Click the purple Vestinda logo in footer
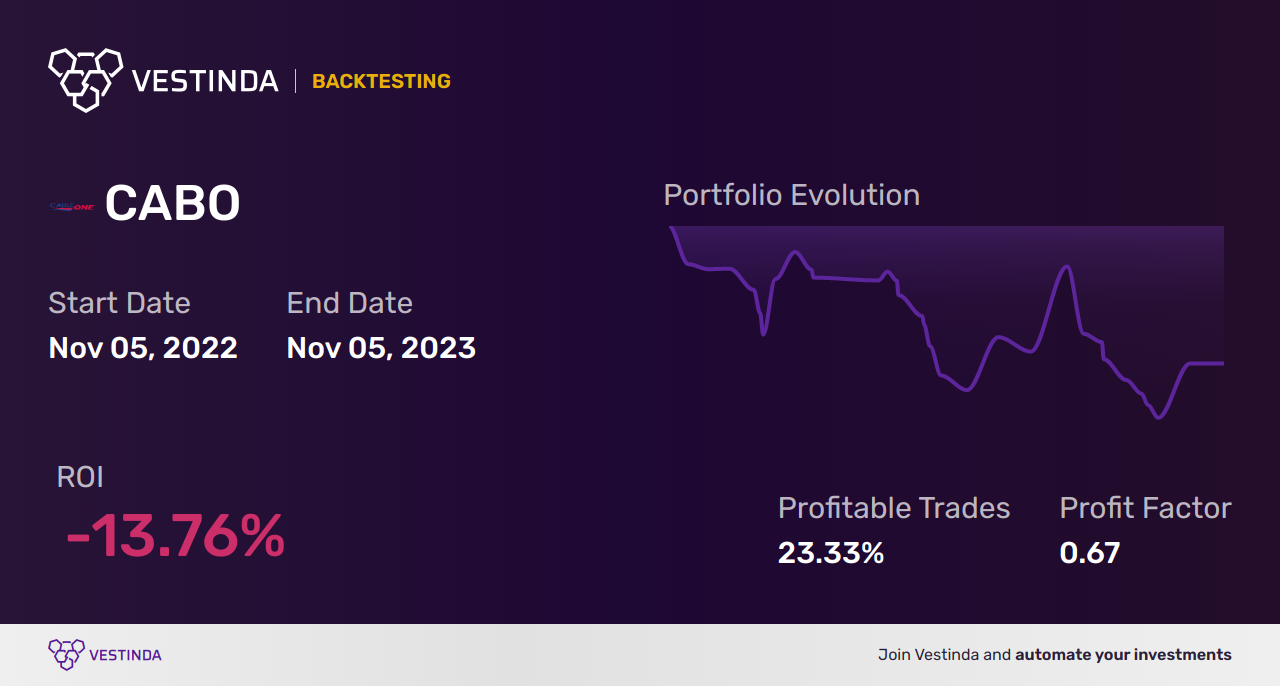The width and height of the screenshot is (1280, 686). tap(66, 655)
